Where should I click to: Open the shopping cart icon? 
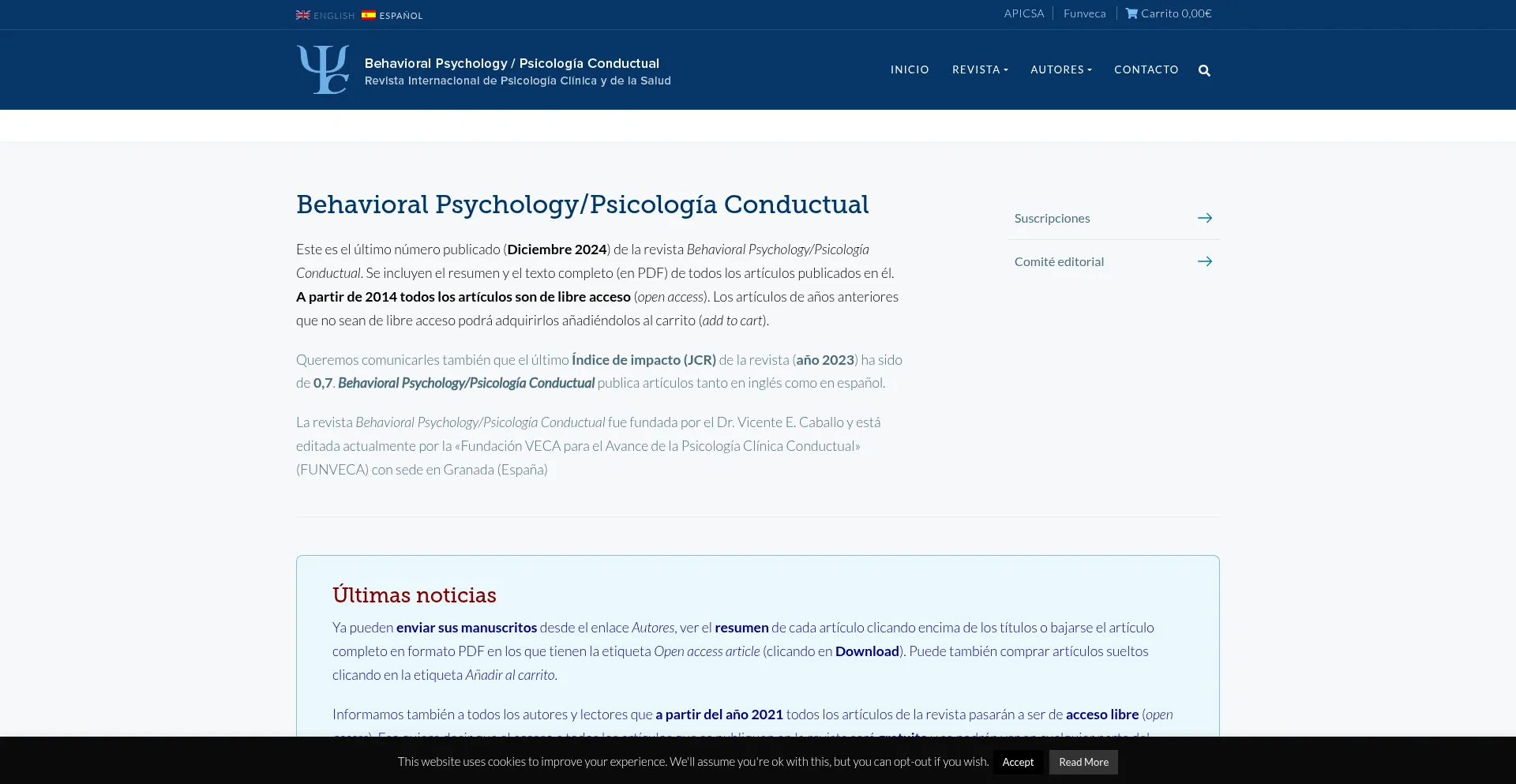tap(1131, 13)
